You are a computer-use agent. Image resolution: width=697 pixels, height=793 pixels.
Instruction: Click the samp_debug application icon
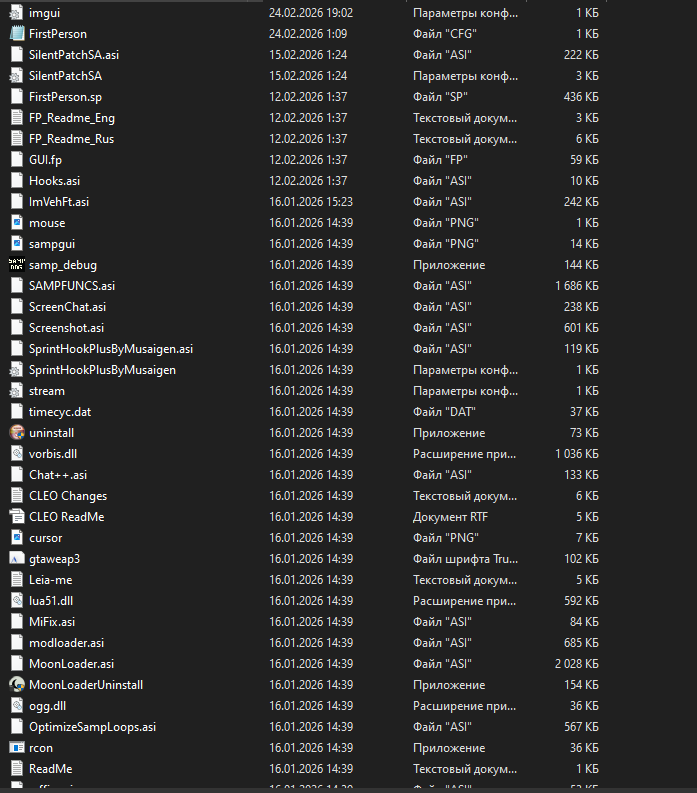(x=16, y=265)
